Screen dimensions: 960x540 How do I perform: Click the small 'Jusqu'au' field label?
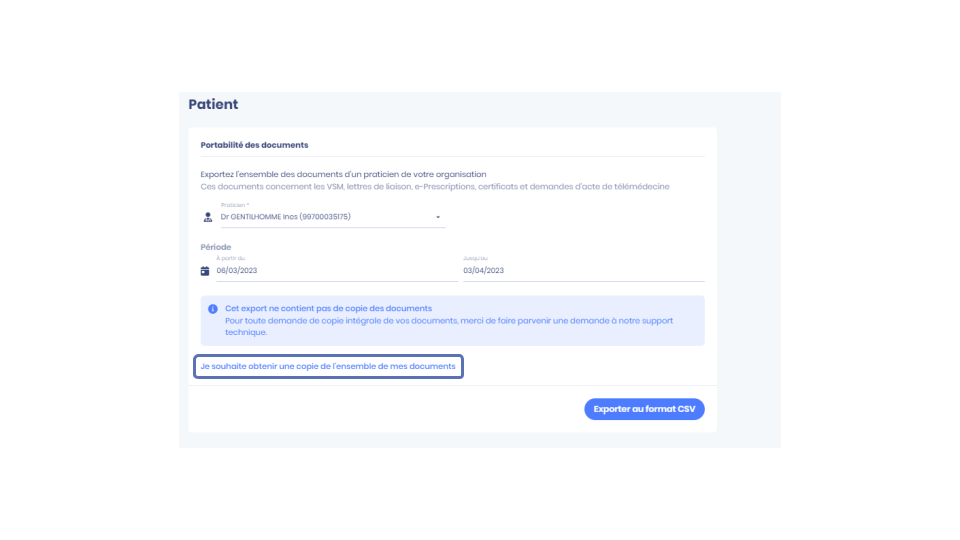coord(475,258)
